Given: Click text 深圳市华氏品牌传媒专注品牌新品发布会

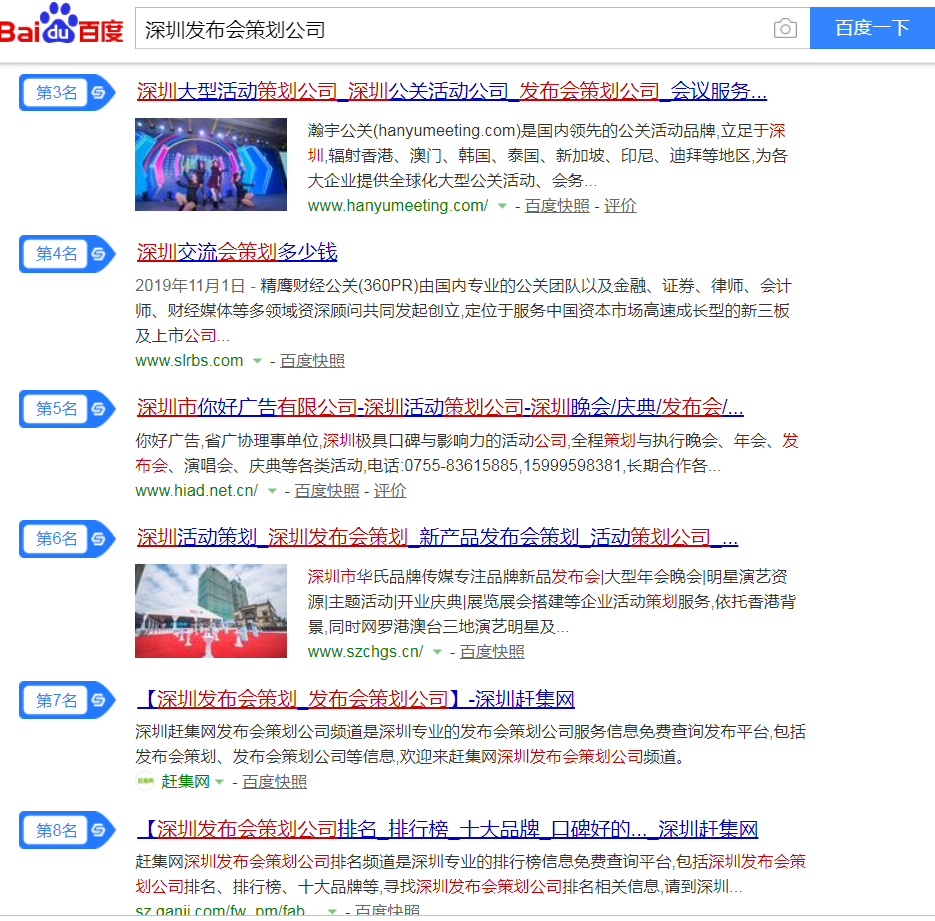Looking at the screenshot, I should pos(454,576).
